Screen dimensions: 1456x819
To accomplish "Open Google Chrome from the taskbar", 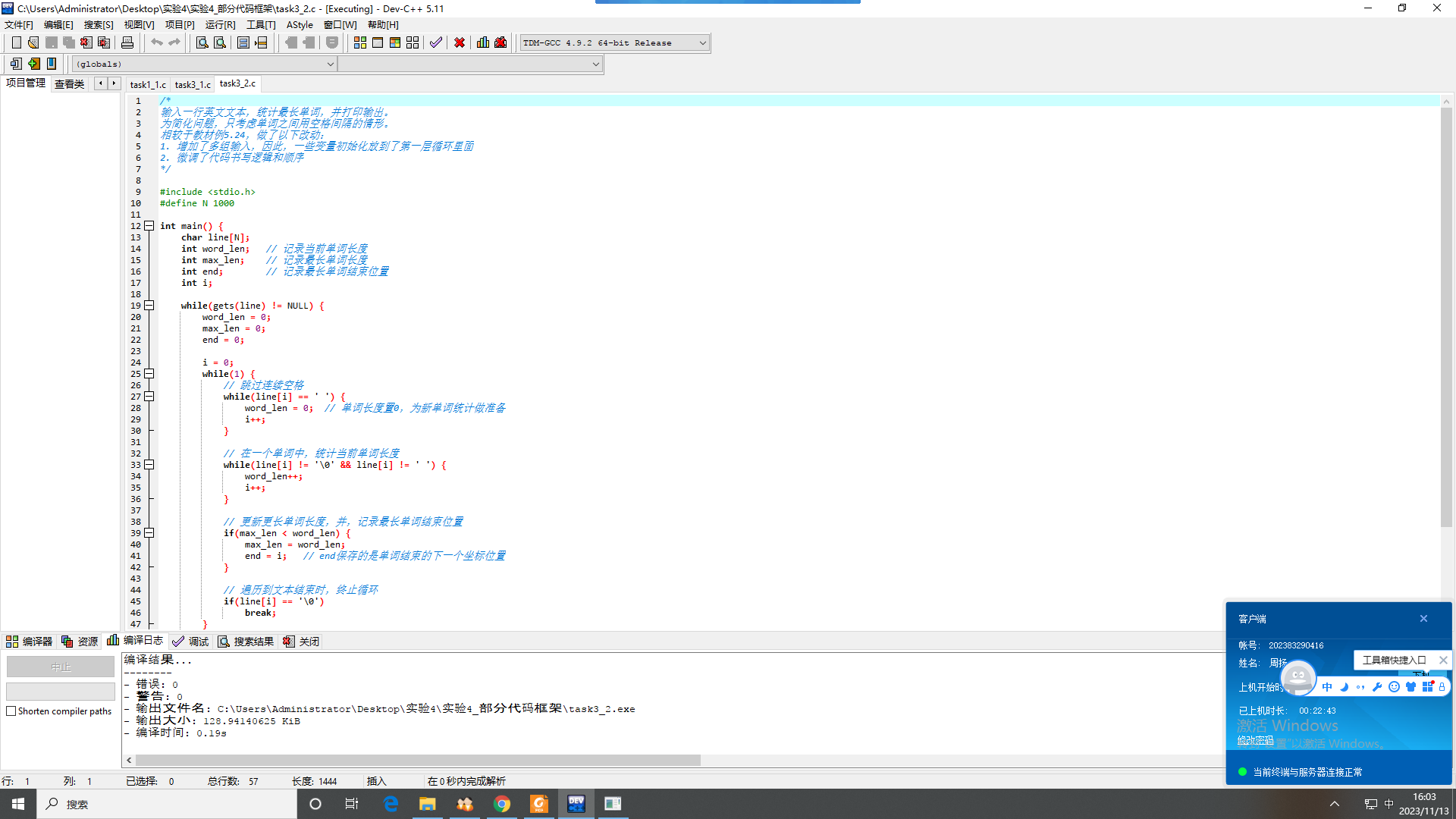I will point(502,804).
